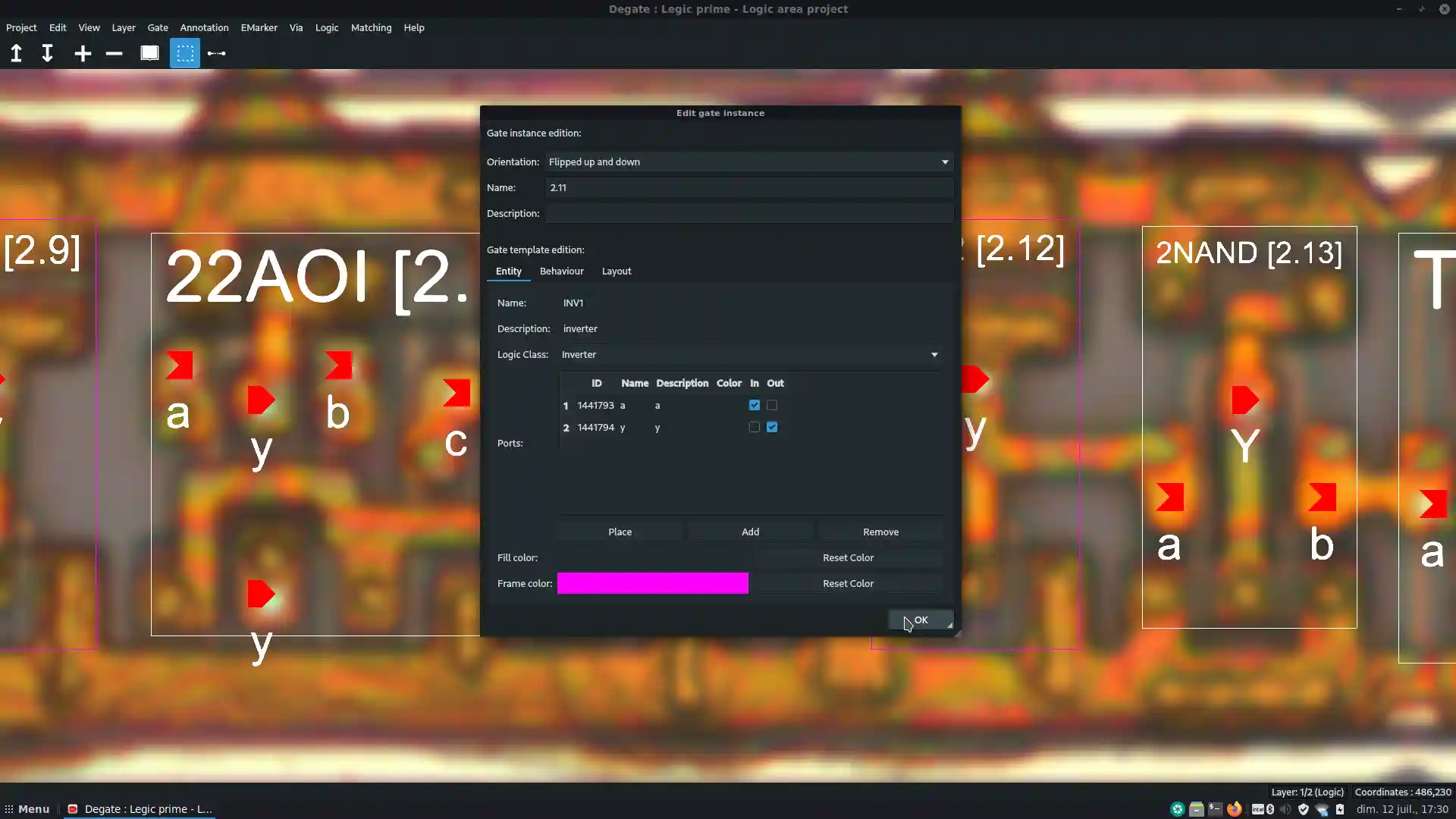The image size is (1456, 819).
Task: Launch Firefox from the taskbar
Action: (x=1234, y=809)
